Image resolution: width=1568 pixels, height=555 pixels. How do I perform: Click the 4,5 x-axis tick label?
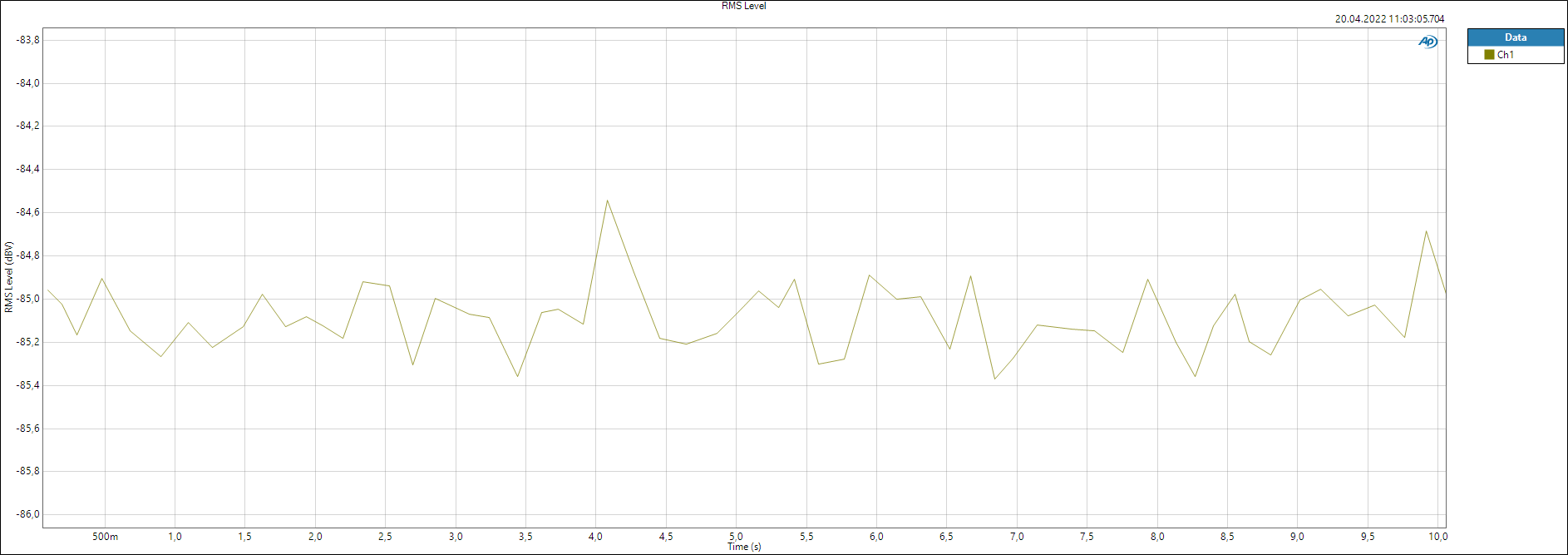point(666,537)
